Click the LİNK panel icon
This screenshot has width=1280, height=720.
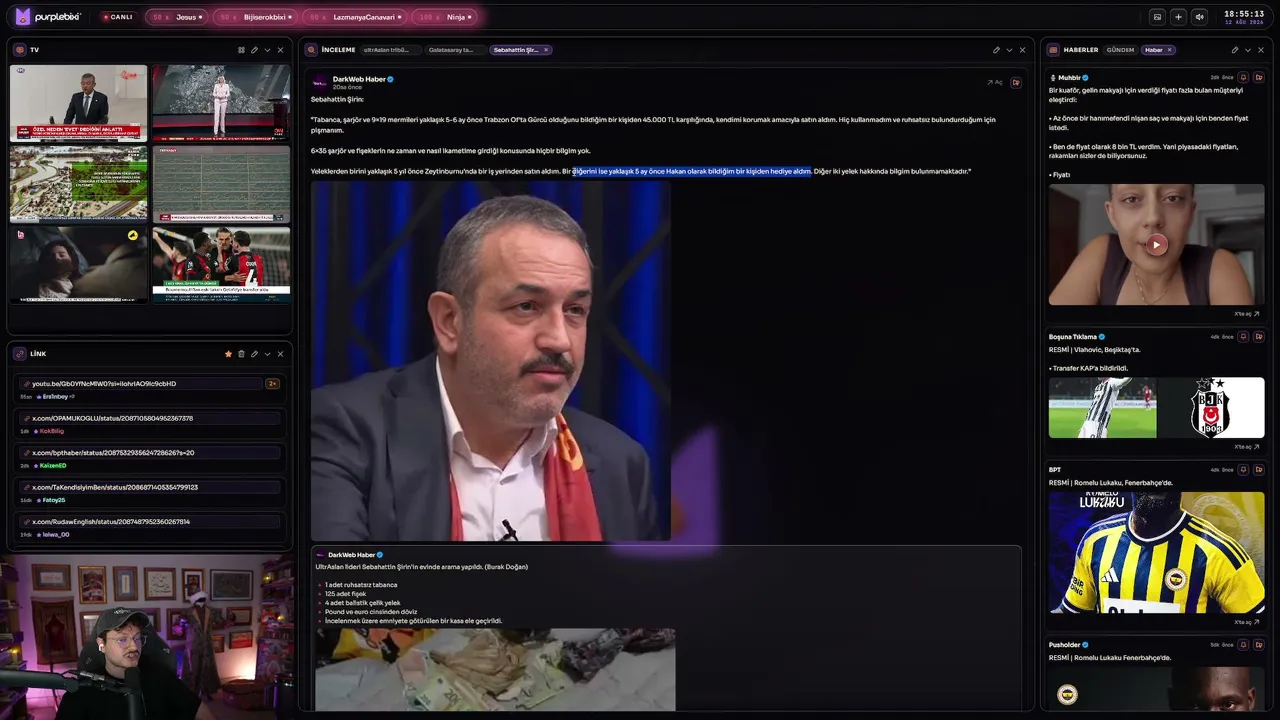[x=20, y=354]
